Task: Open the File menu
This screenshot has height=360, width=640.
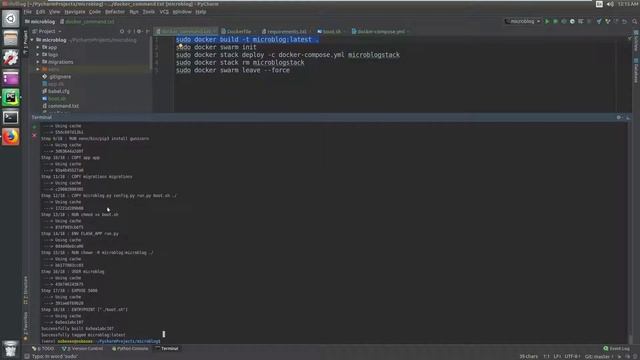Action: tap(27, 12)
